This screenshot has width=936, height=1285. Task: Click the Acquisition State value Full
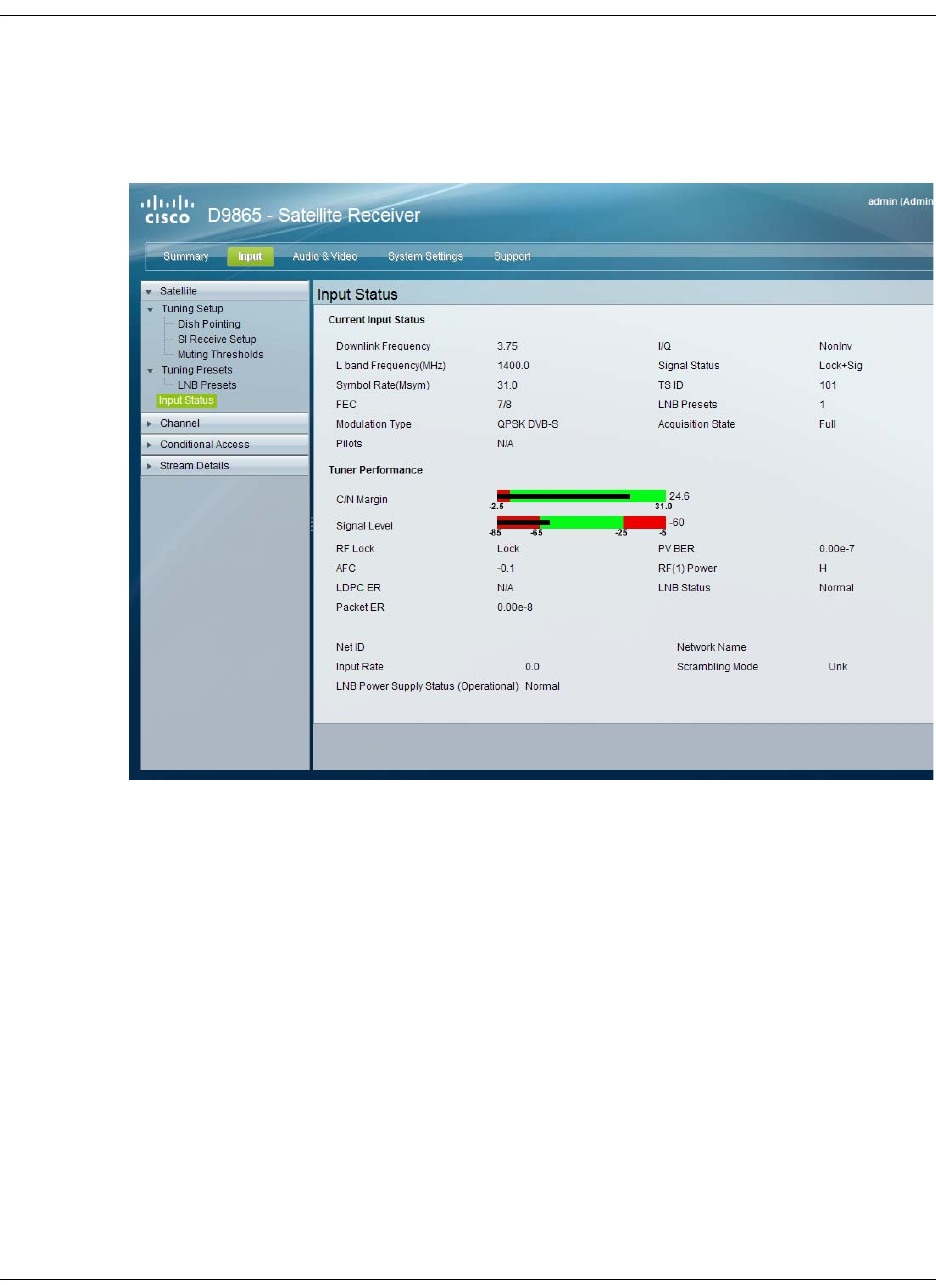826,424
